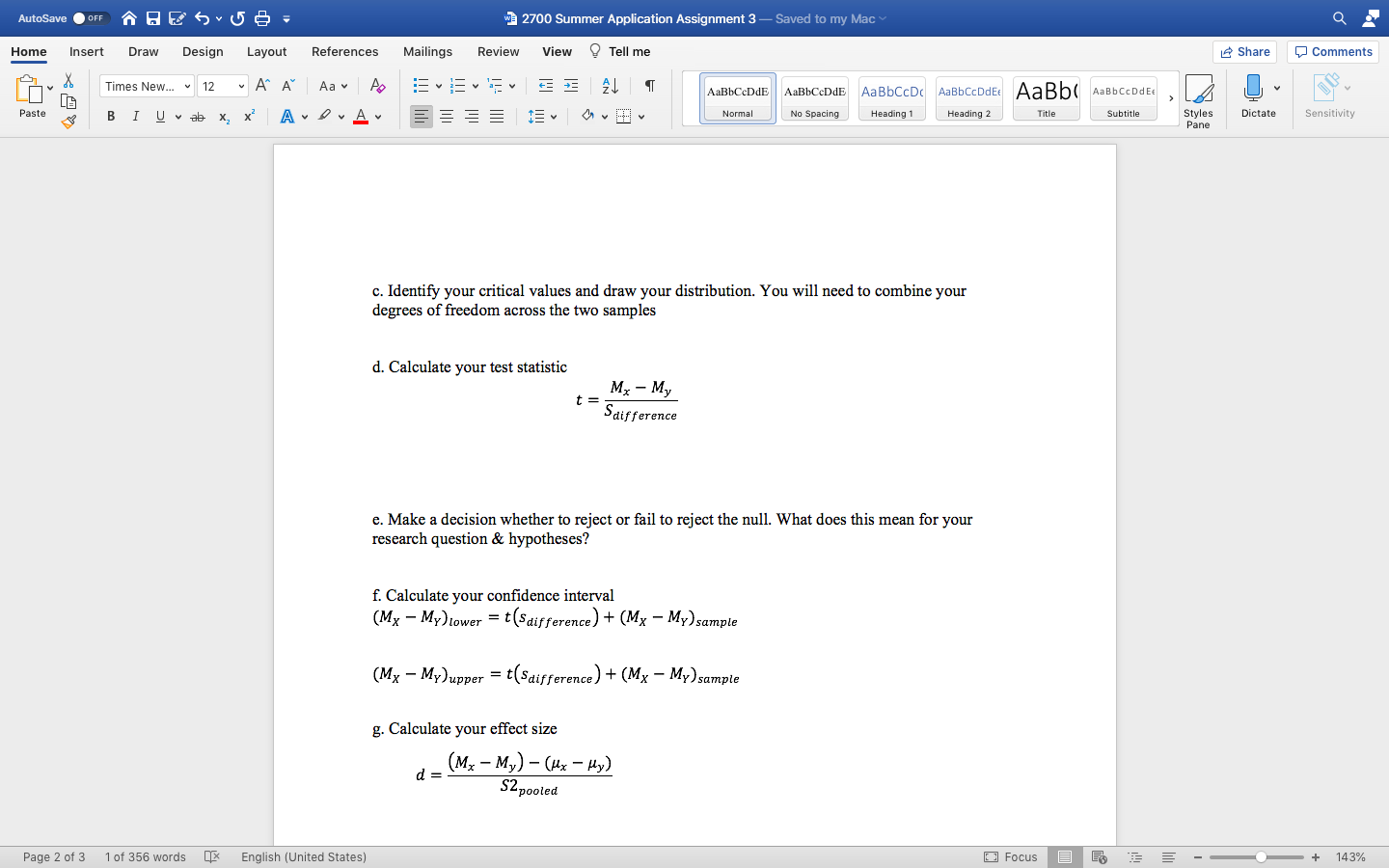Viewport: 1389px width, 868px height.
Task: Toggle bold formatting
Action: click(x=110, y=116)
